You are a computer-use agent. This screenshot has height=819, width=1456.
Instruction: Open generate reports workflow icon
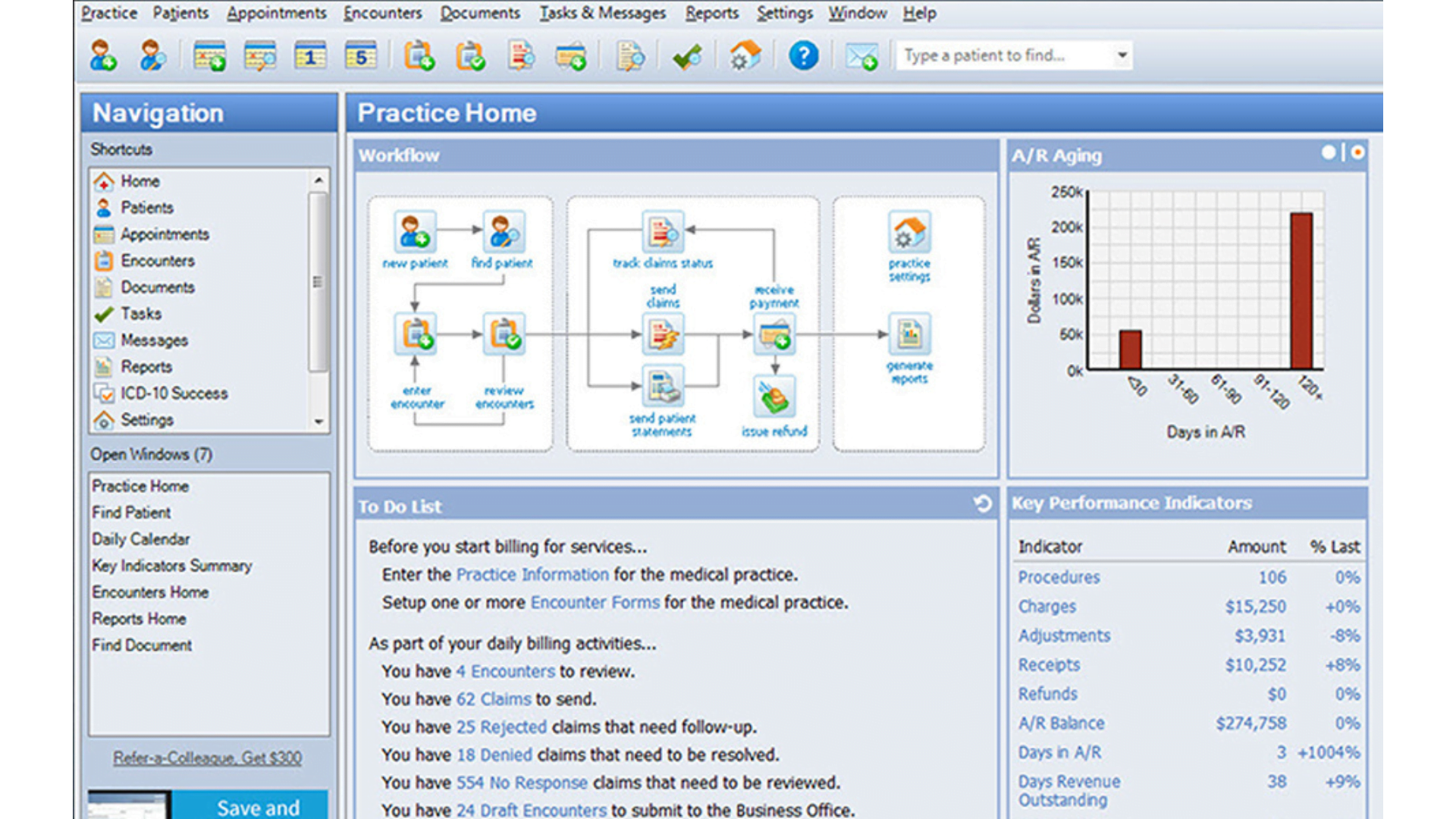point(909,334)
